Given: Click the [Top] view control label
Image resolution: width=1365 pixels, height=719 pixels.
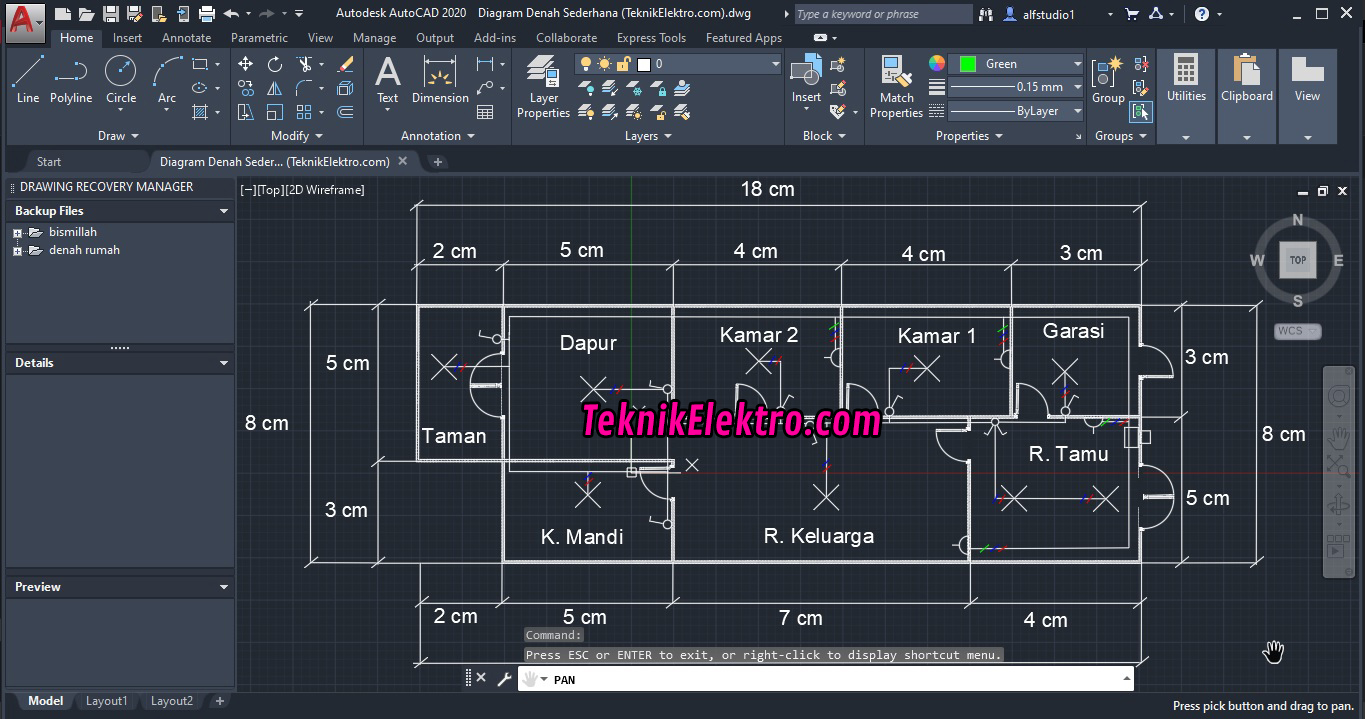Looking at the screenshot, I should tap(270, 190).
